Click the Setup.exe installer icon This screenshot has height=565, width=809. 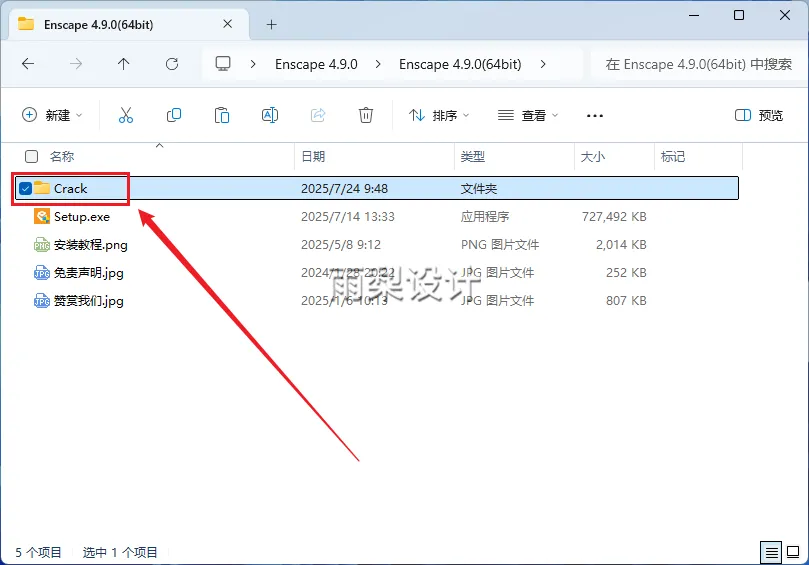click(42, 217)
